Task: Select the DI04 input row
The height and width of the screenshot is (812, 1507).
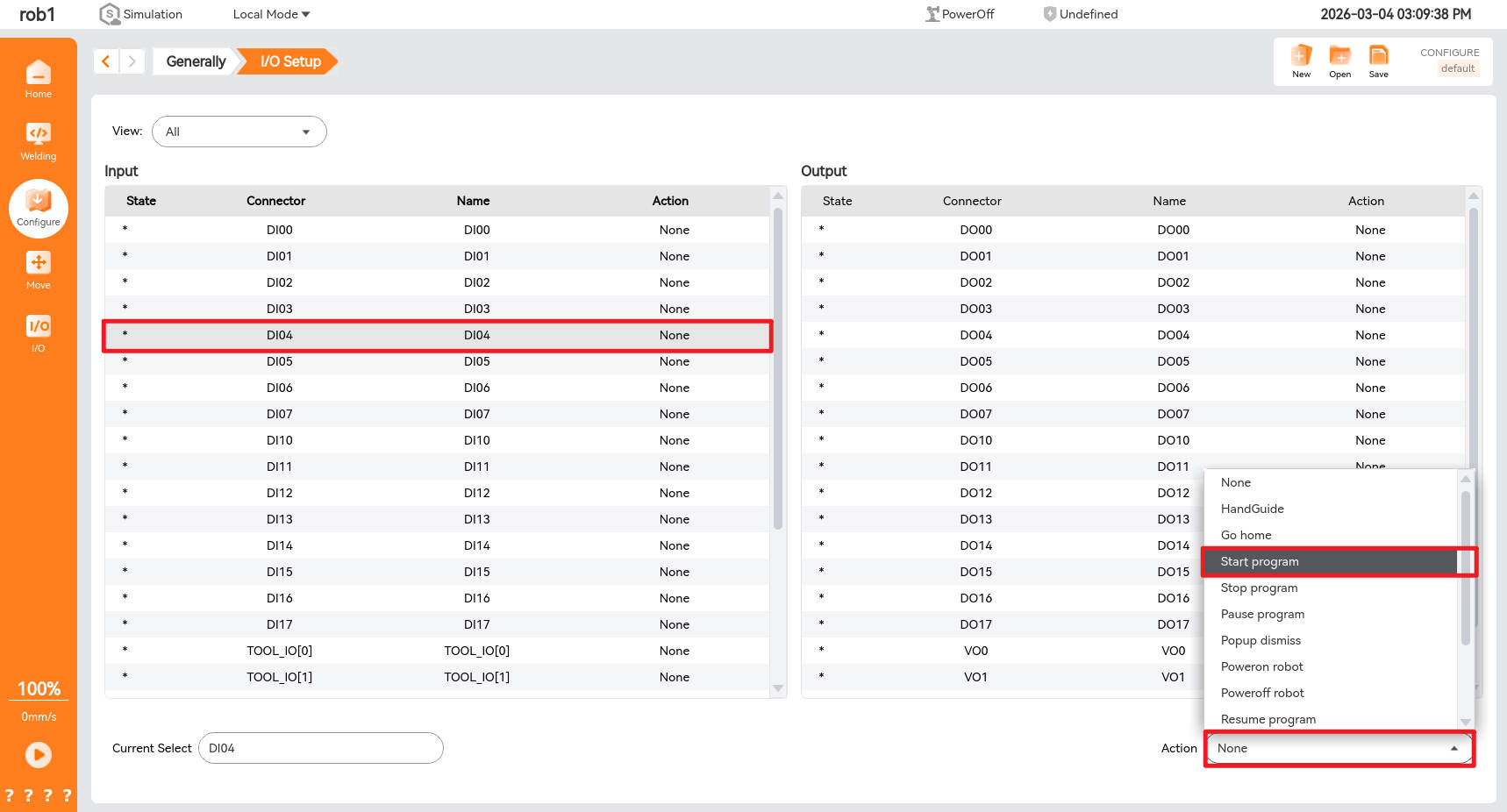Action: [437, 335]
